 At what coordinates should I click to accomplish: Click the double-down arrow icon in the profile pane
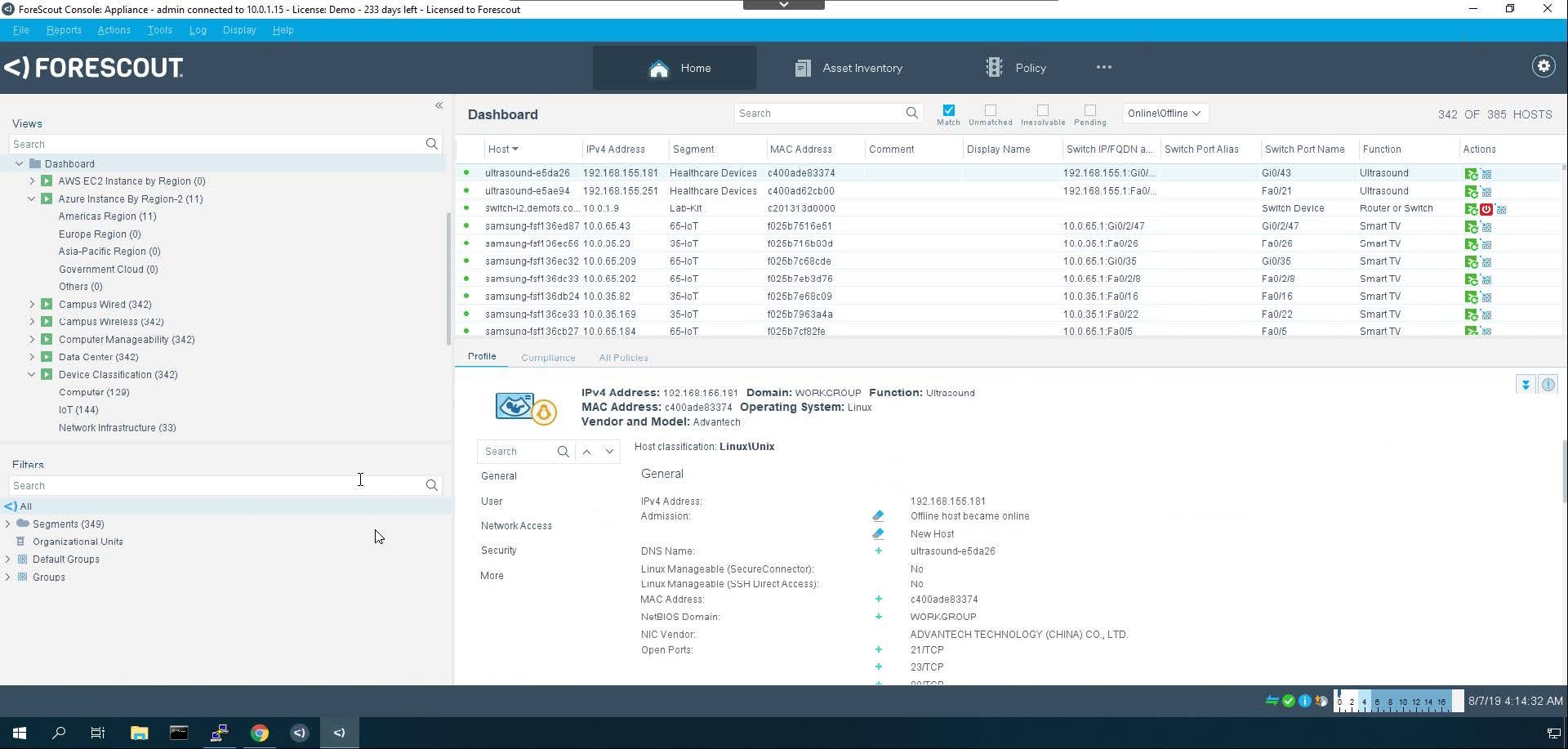1525,385
